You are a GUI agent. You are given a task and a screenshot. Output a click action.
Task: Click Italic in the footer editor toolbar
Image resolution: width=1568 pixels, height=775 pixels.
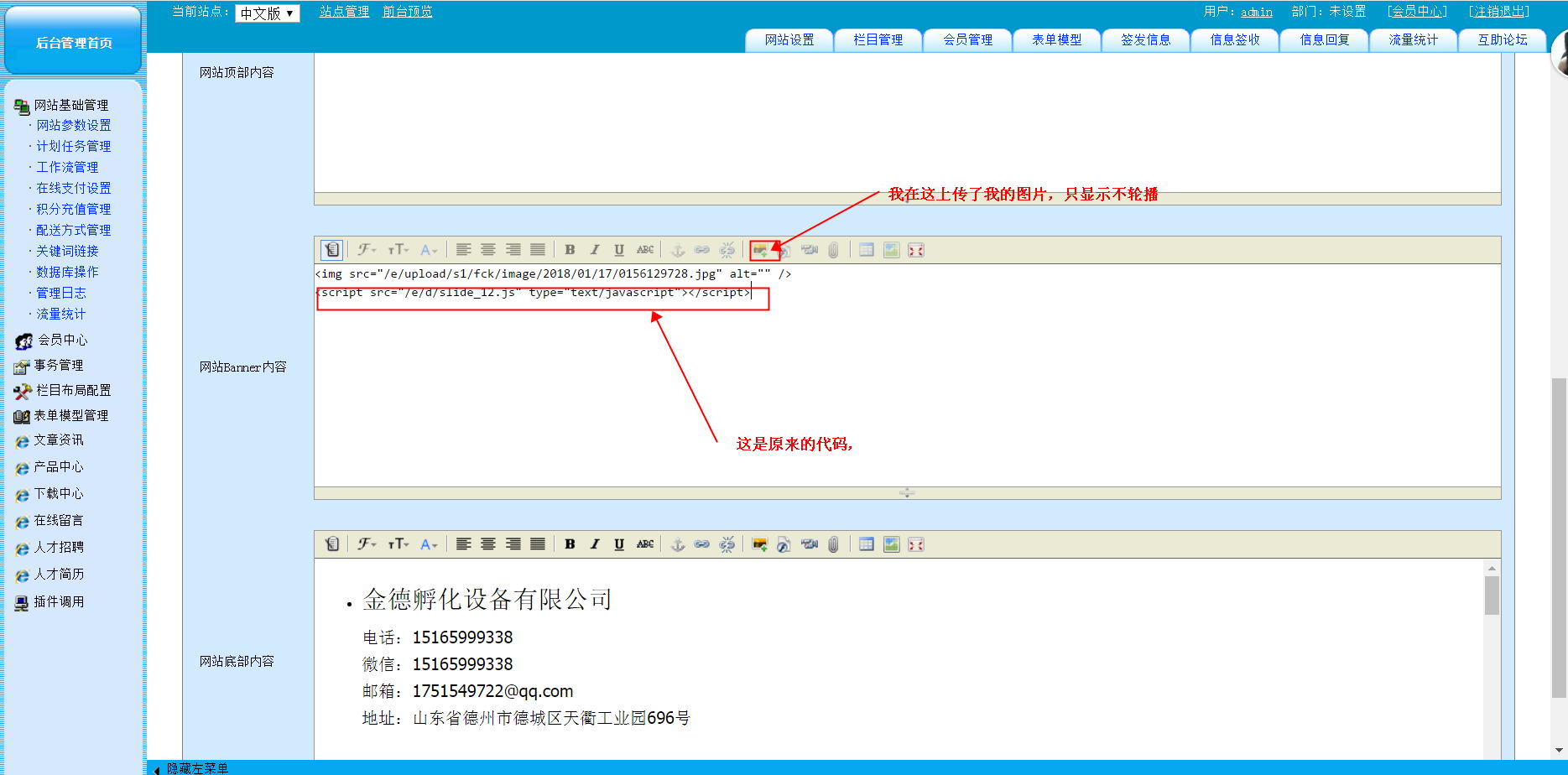[x=595, y=544]
